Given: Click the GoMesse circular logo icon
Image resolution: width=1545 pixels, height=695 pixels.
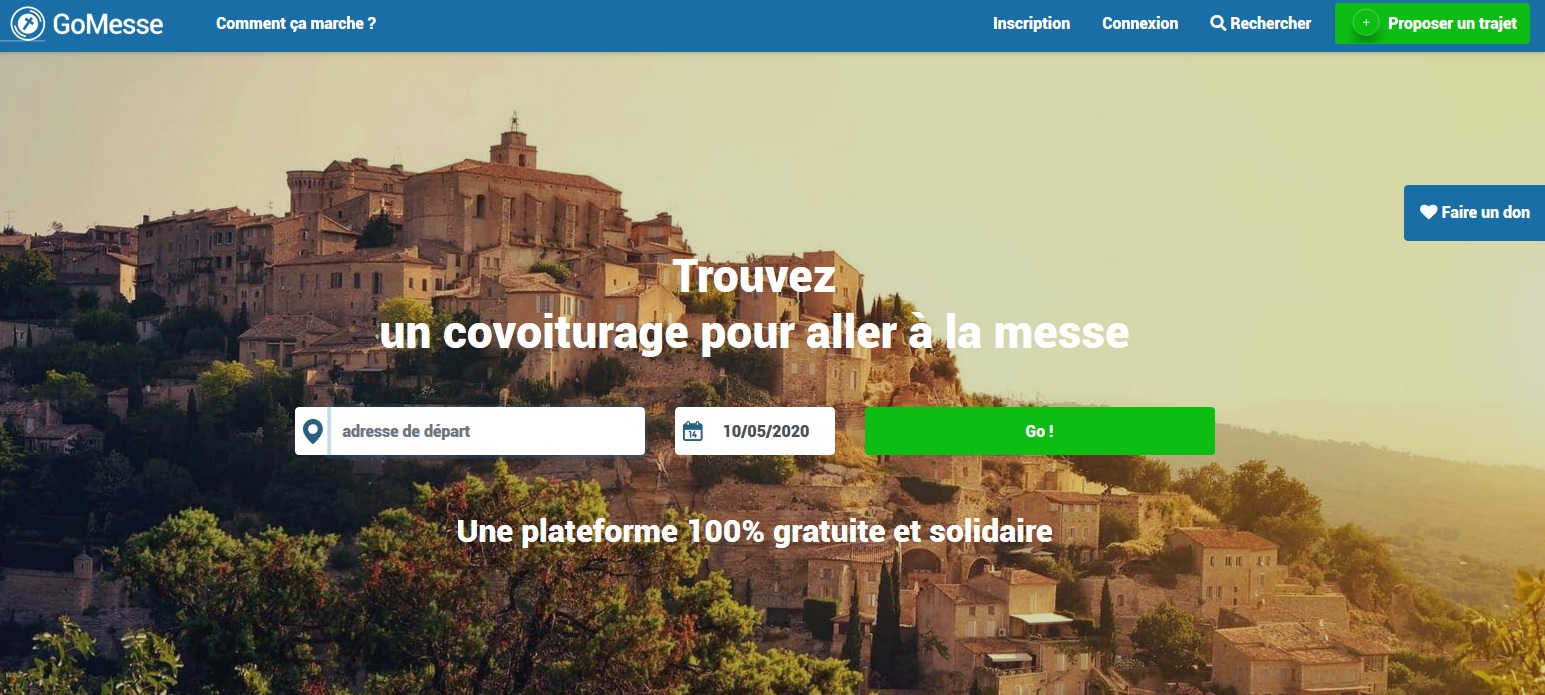Looking at the screenshot, I should point(27,23).
